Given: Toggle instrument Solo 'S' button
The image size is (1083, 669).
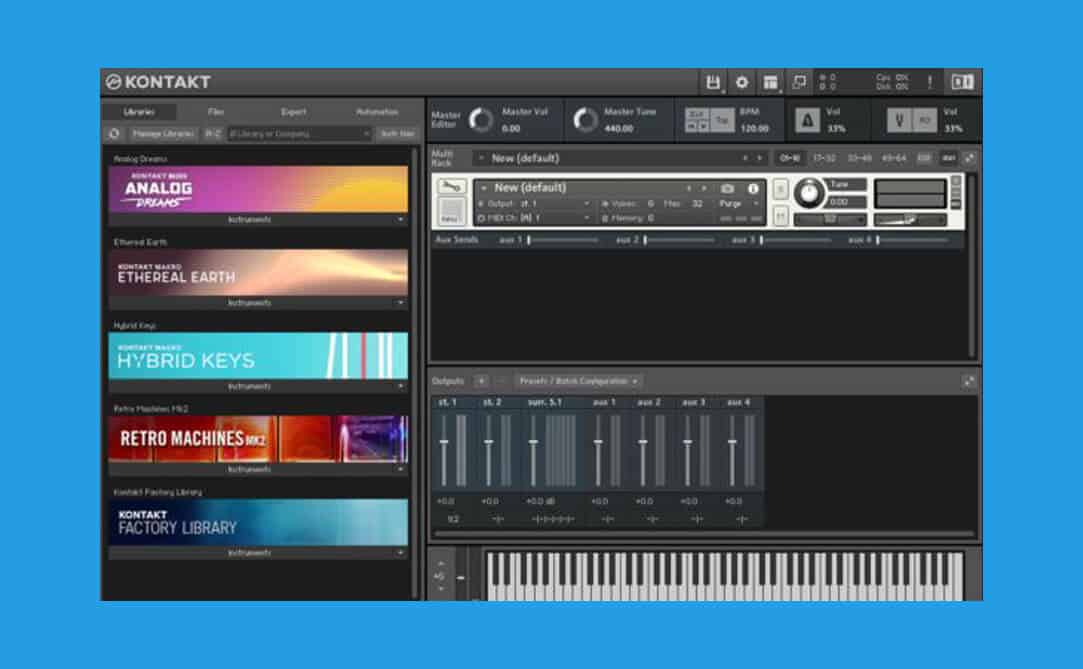Looking at the screenshot, I should click(780, 188).
